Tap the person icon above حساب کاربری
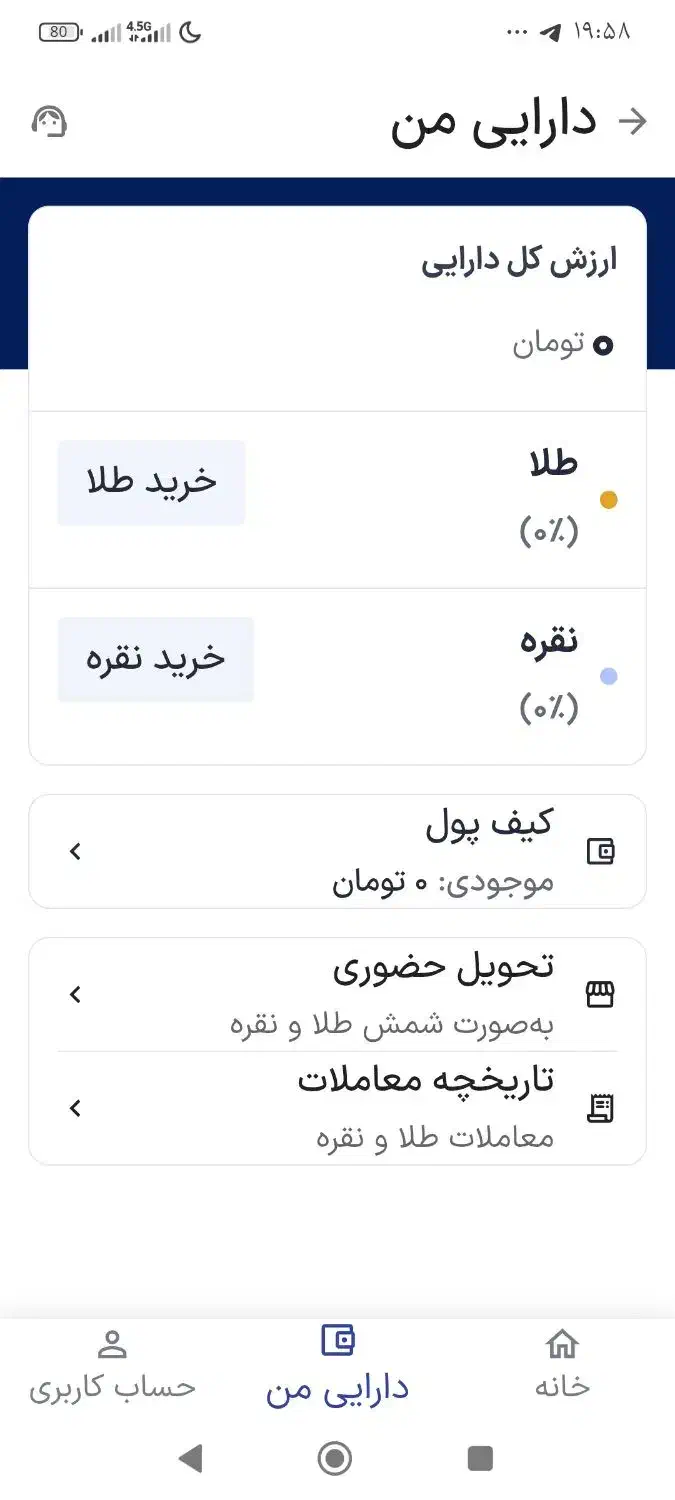 [x=112, y=1345]
